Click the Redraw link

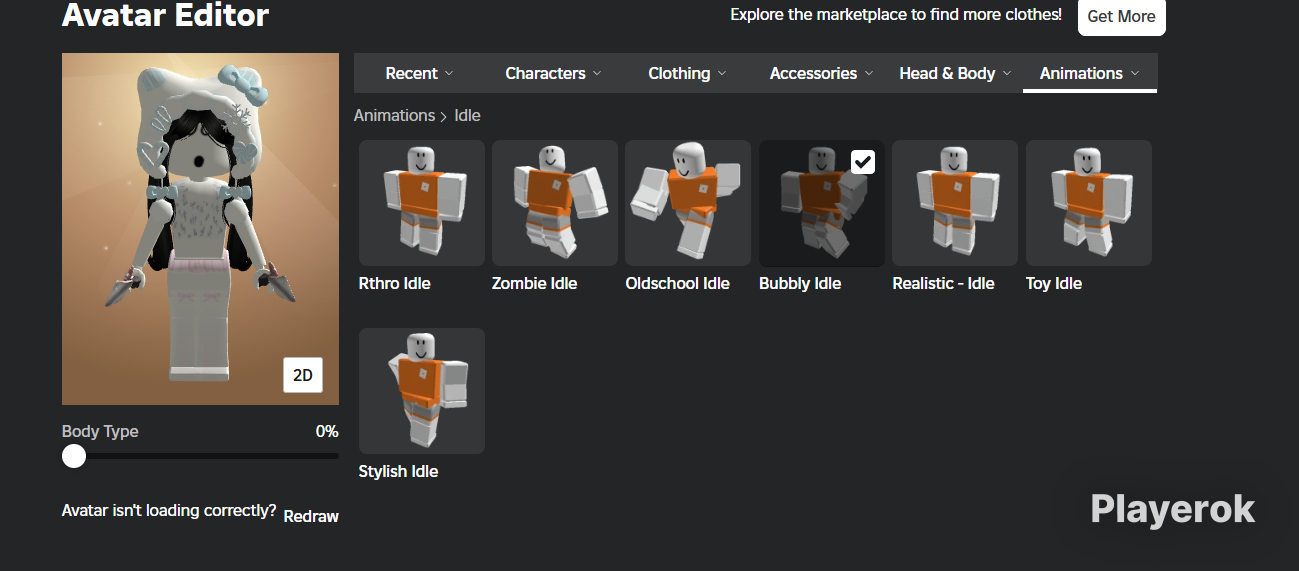point(311,517)
